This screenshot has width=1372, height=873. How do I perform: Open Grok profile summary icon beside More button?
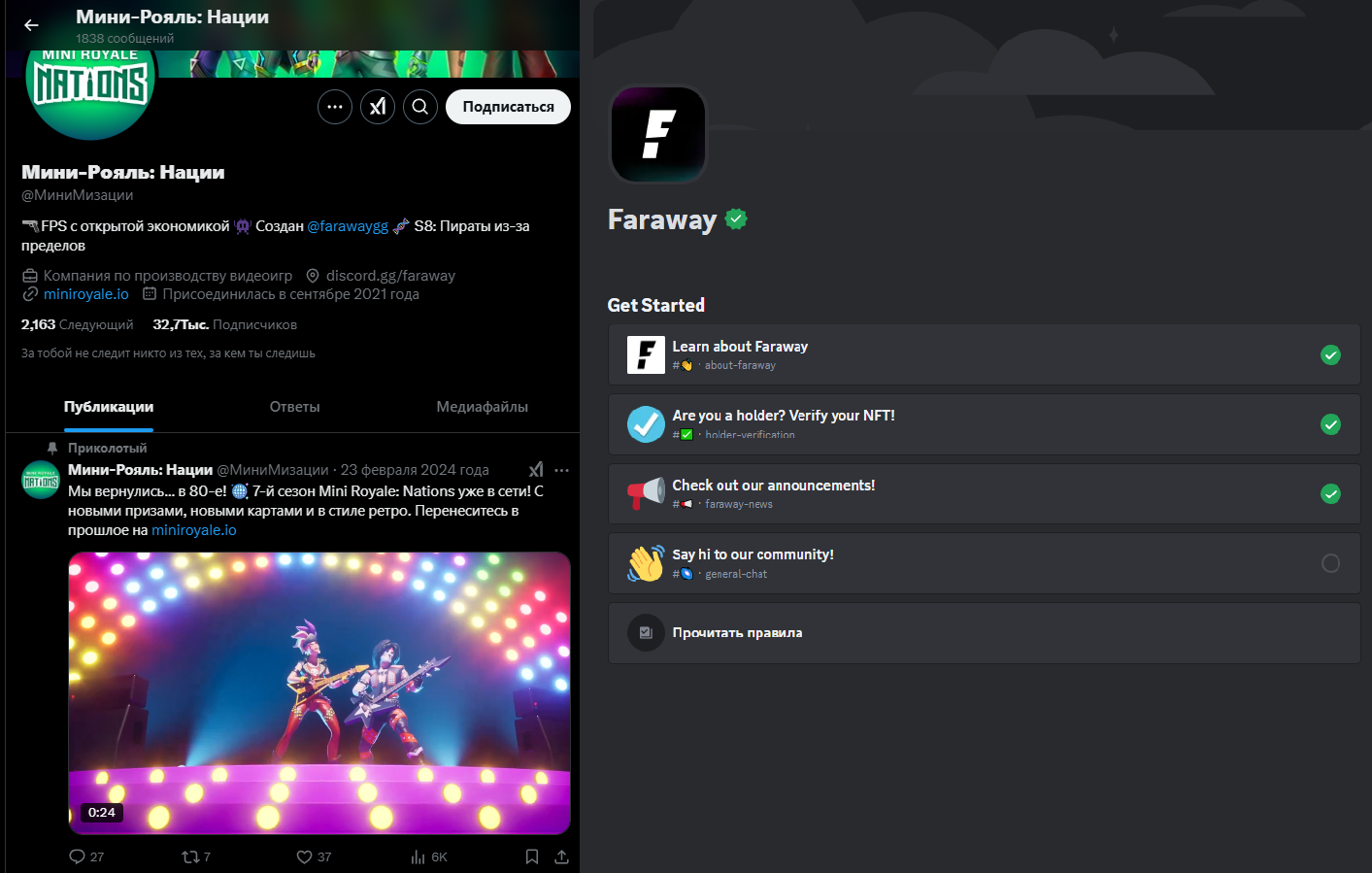click(378, 107)
